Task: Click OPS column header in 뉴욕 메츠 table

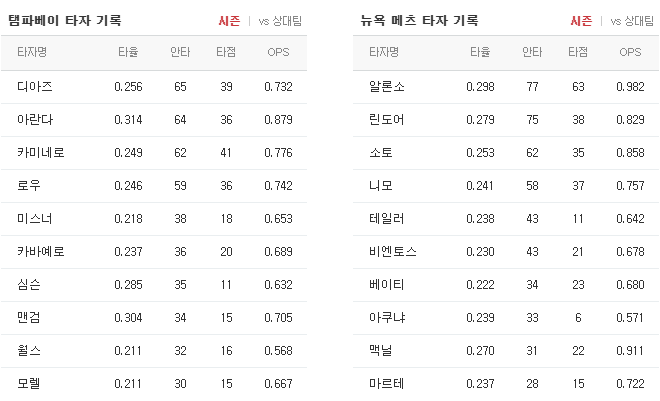Action: 630,52
